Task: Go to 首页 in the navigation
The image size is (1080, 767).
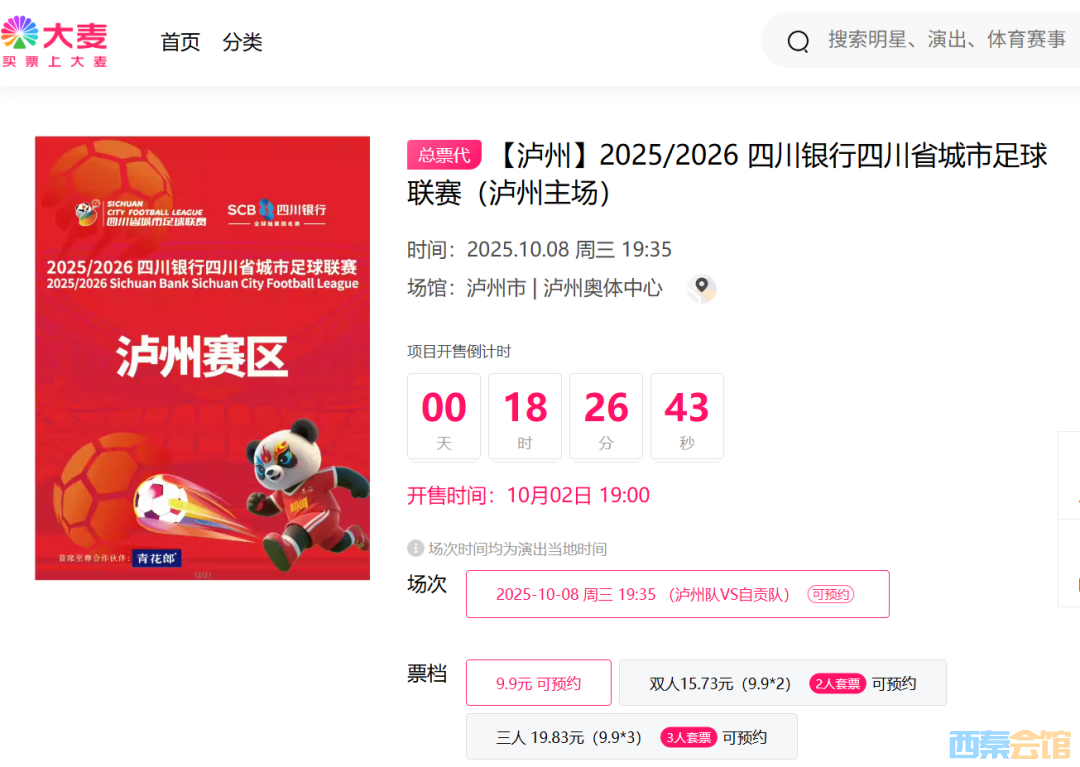Action: coord(180,42)
